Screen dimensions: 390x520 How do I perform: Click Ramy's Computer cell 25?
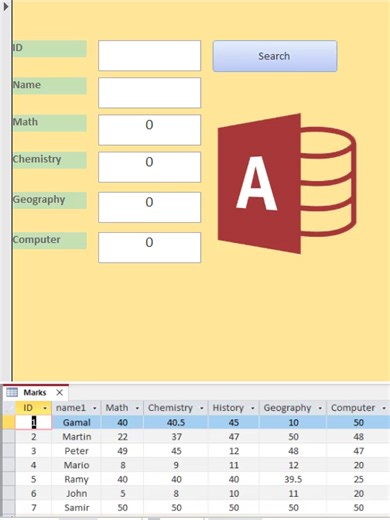coord(358,479)
